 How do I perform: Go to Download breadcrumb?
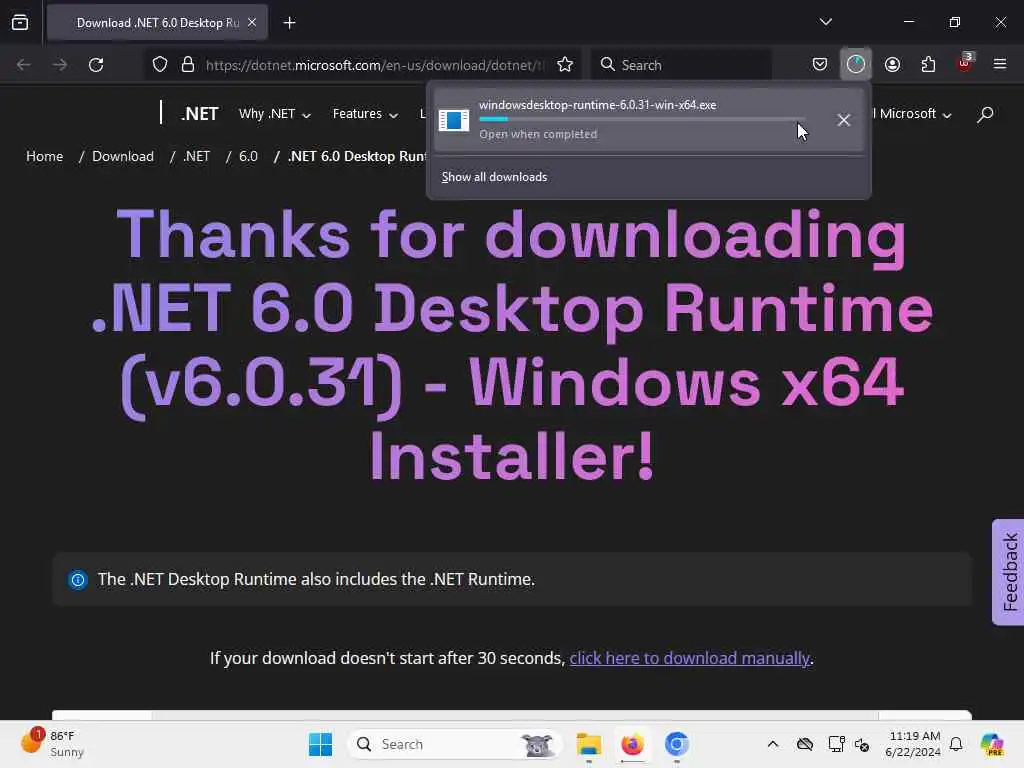(x=123, y=156)
